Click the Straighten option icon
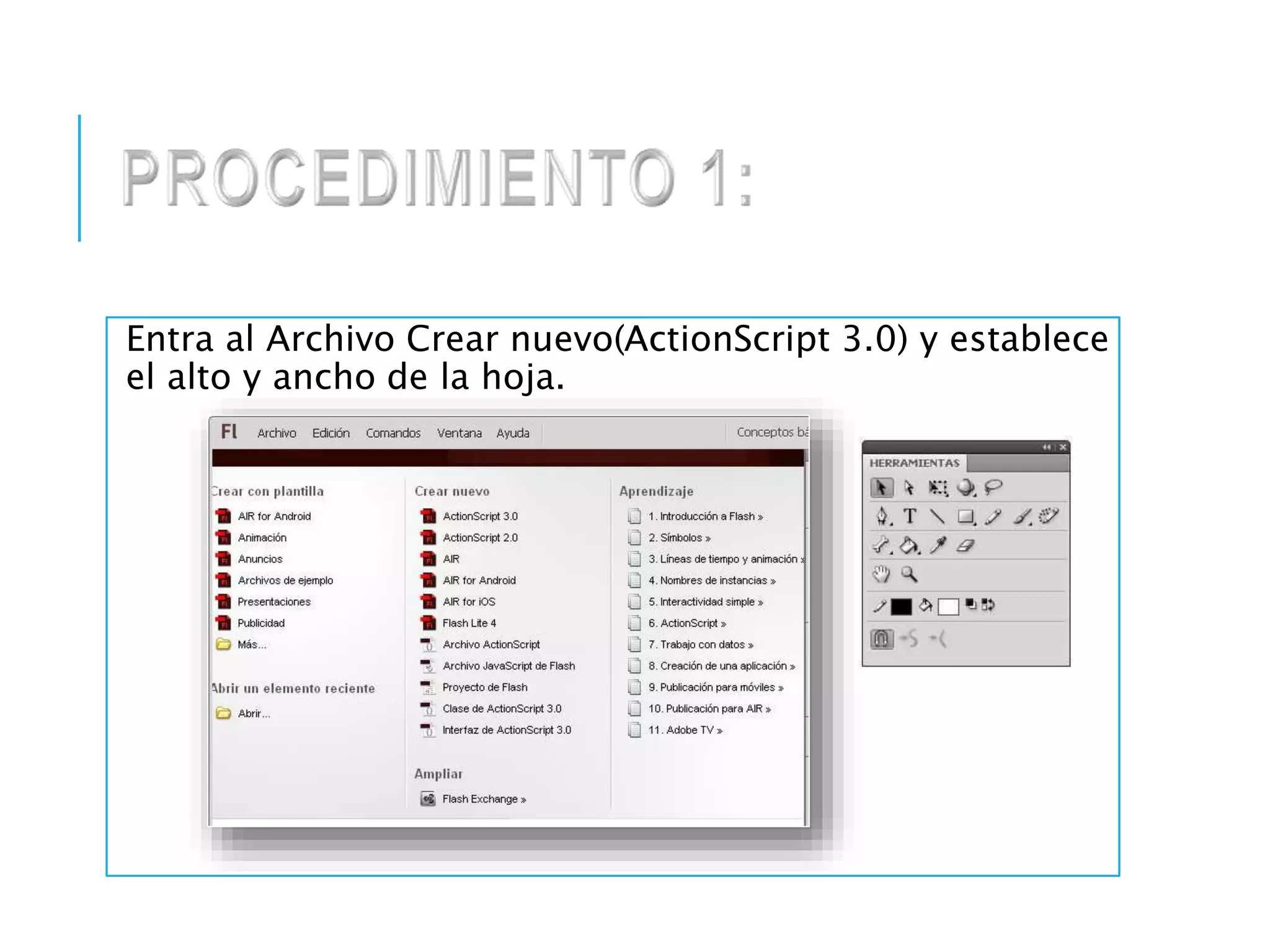Screen dimensions: 1270x952 [x=938, y=638]
